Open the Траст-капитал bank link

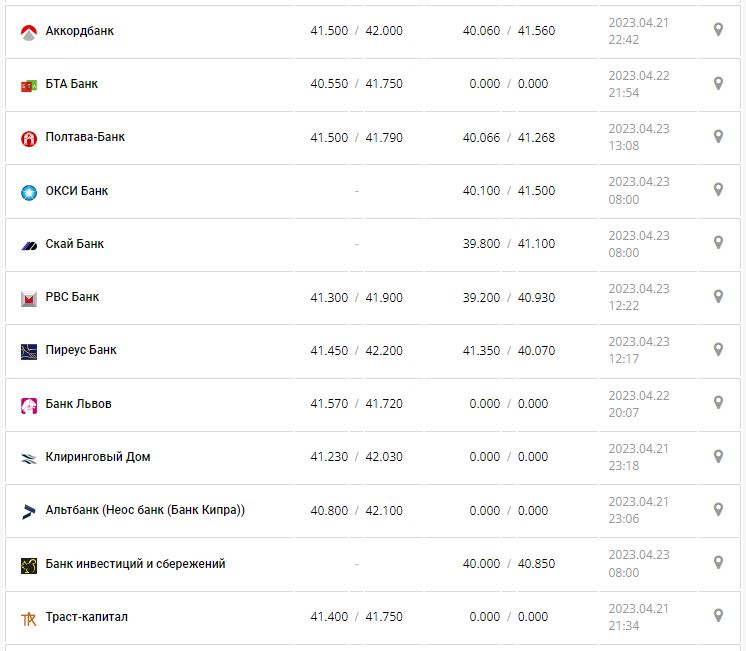click(x=87, y=616)
